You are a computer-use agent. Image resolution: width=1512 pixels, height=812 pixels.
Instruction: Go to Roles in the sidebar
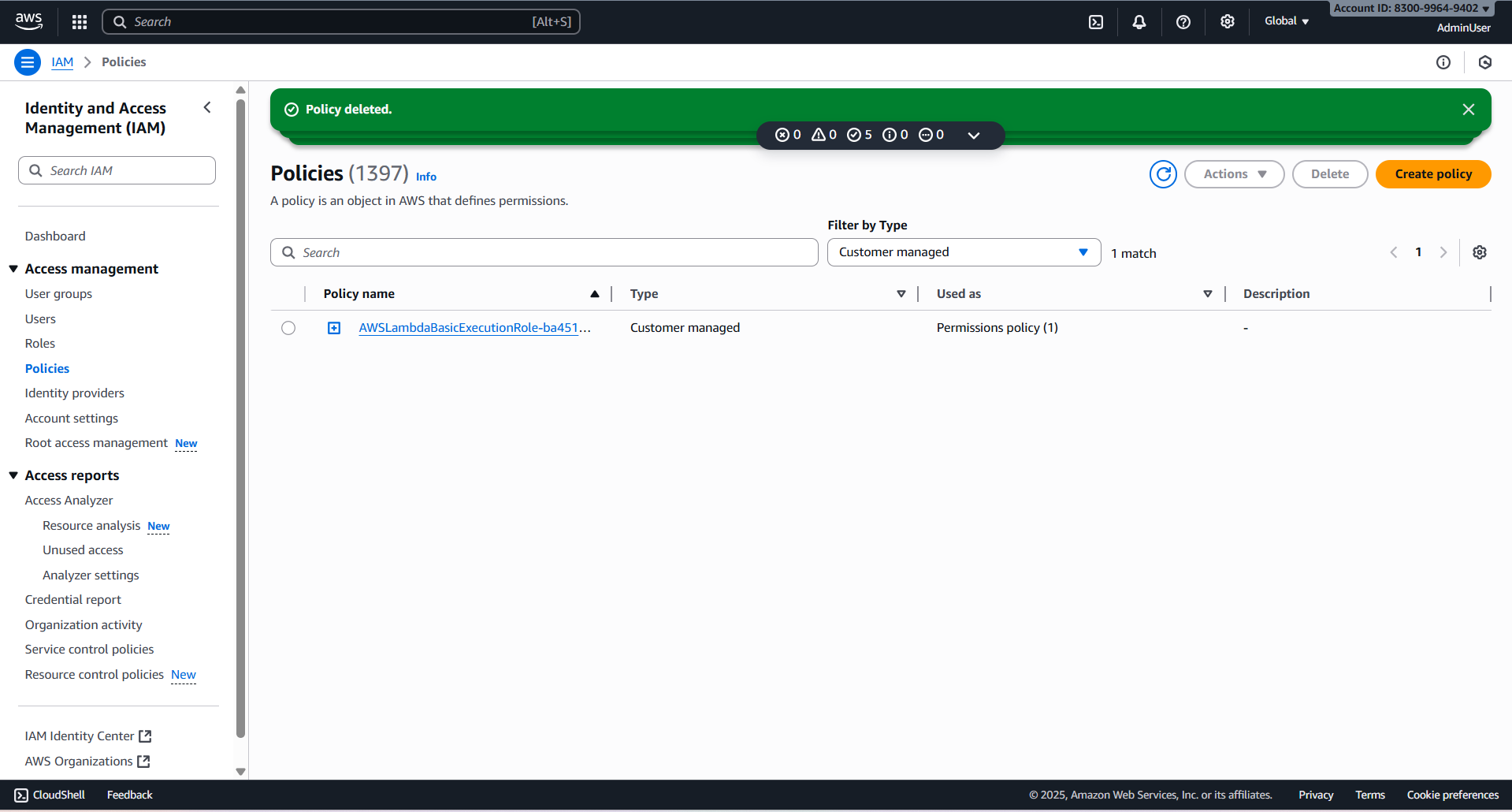40,344
